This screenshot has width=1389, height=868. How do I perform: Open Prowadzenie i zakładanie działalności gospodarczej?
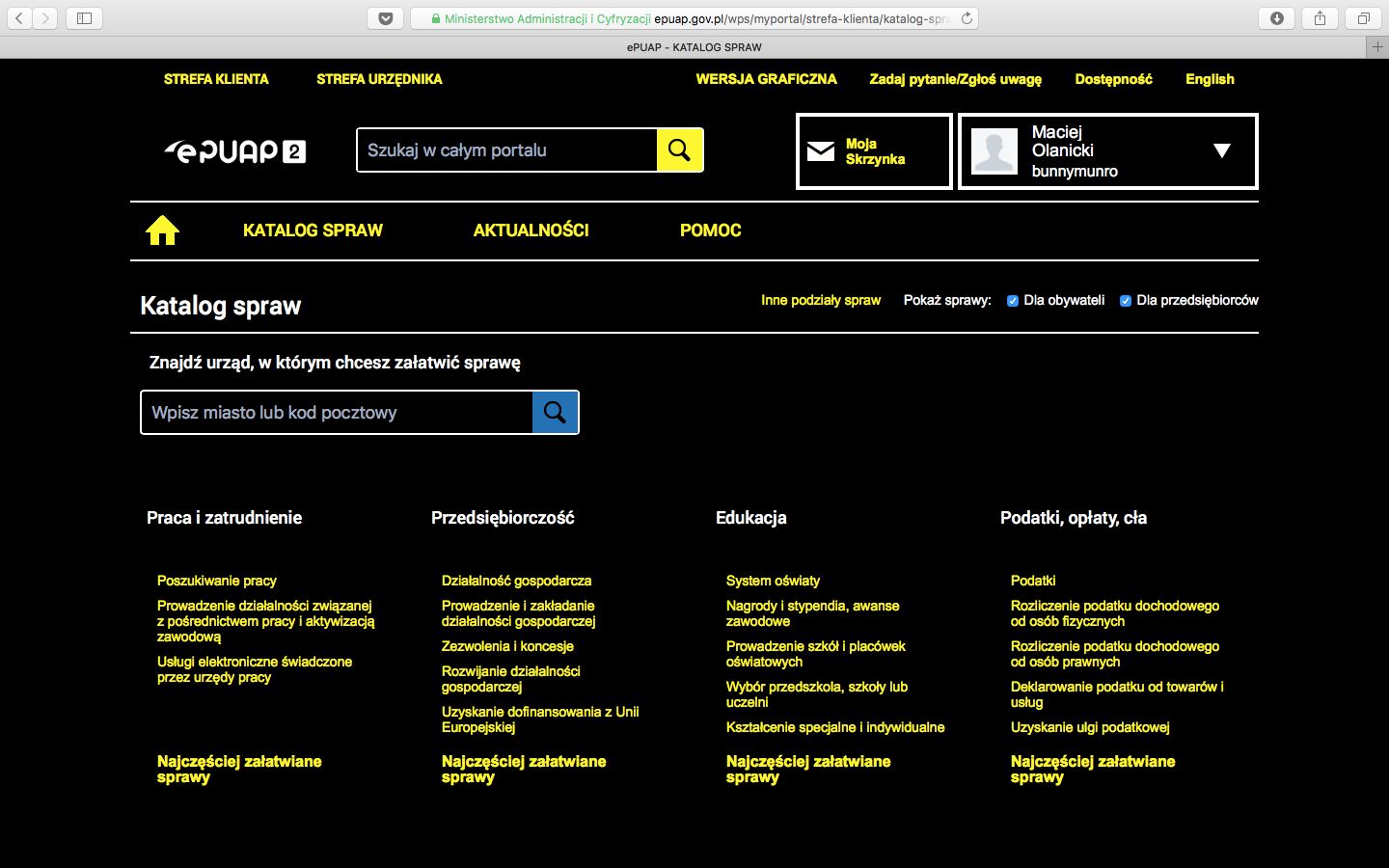(519, 613)
